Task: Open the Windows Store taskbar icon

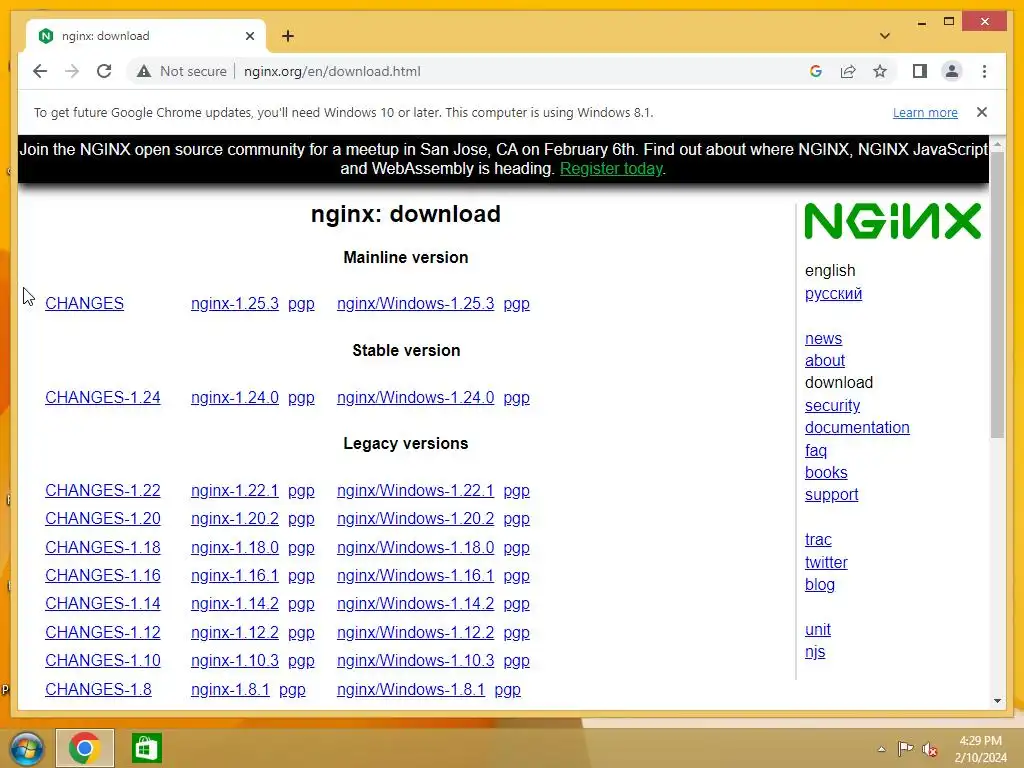Action: [146, 748]
